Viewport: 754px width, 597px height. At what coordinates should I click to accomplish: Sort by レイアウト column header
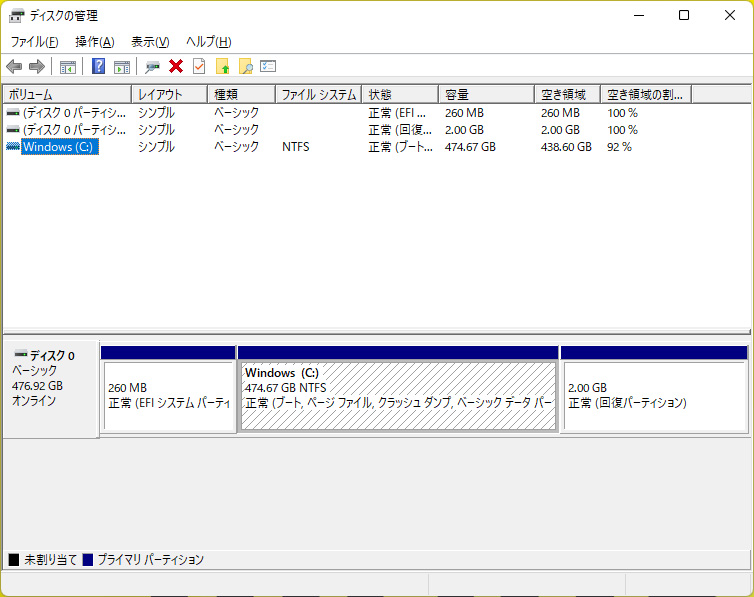170,94
